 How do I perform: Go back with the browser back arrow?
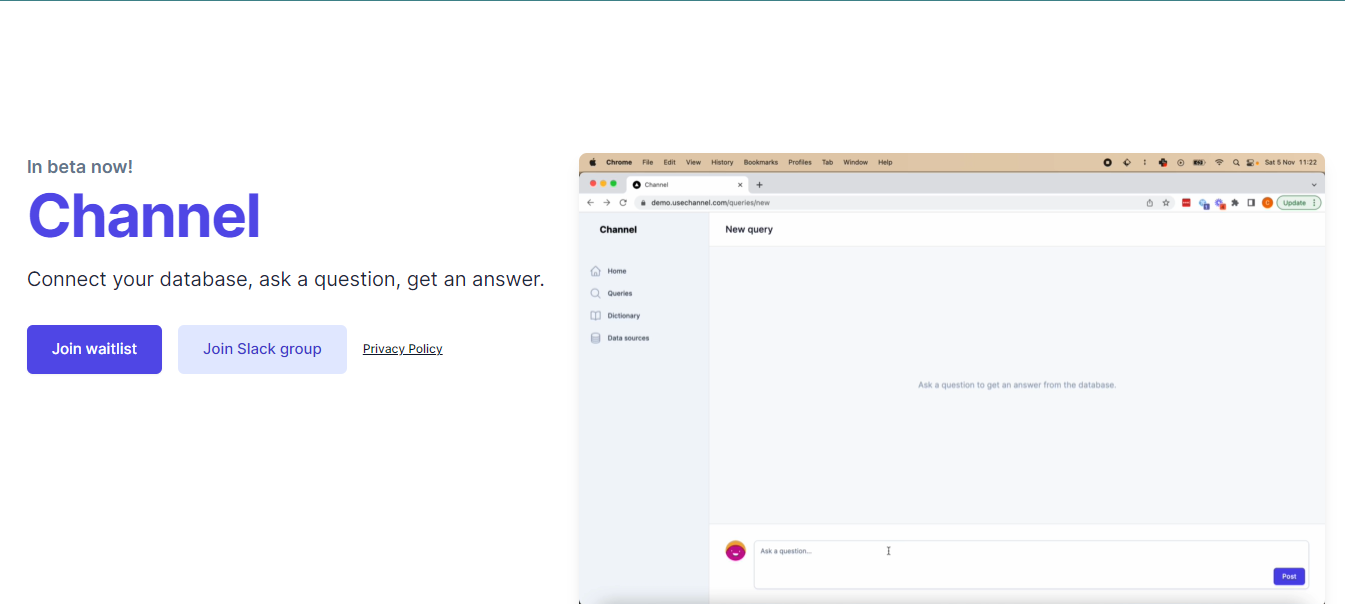click(590, 202)
